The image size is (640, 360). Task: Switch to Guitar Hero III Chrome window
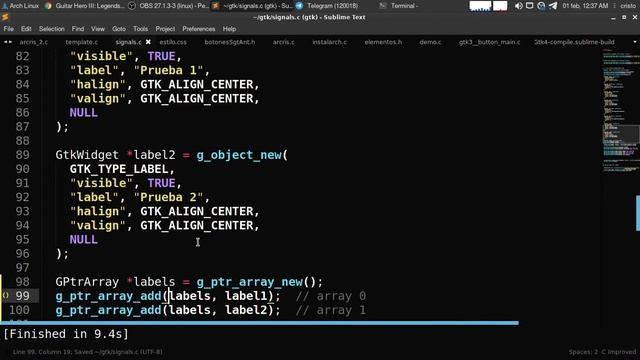(84, 6)
